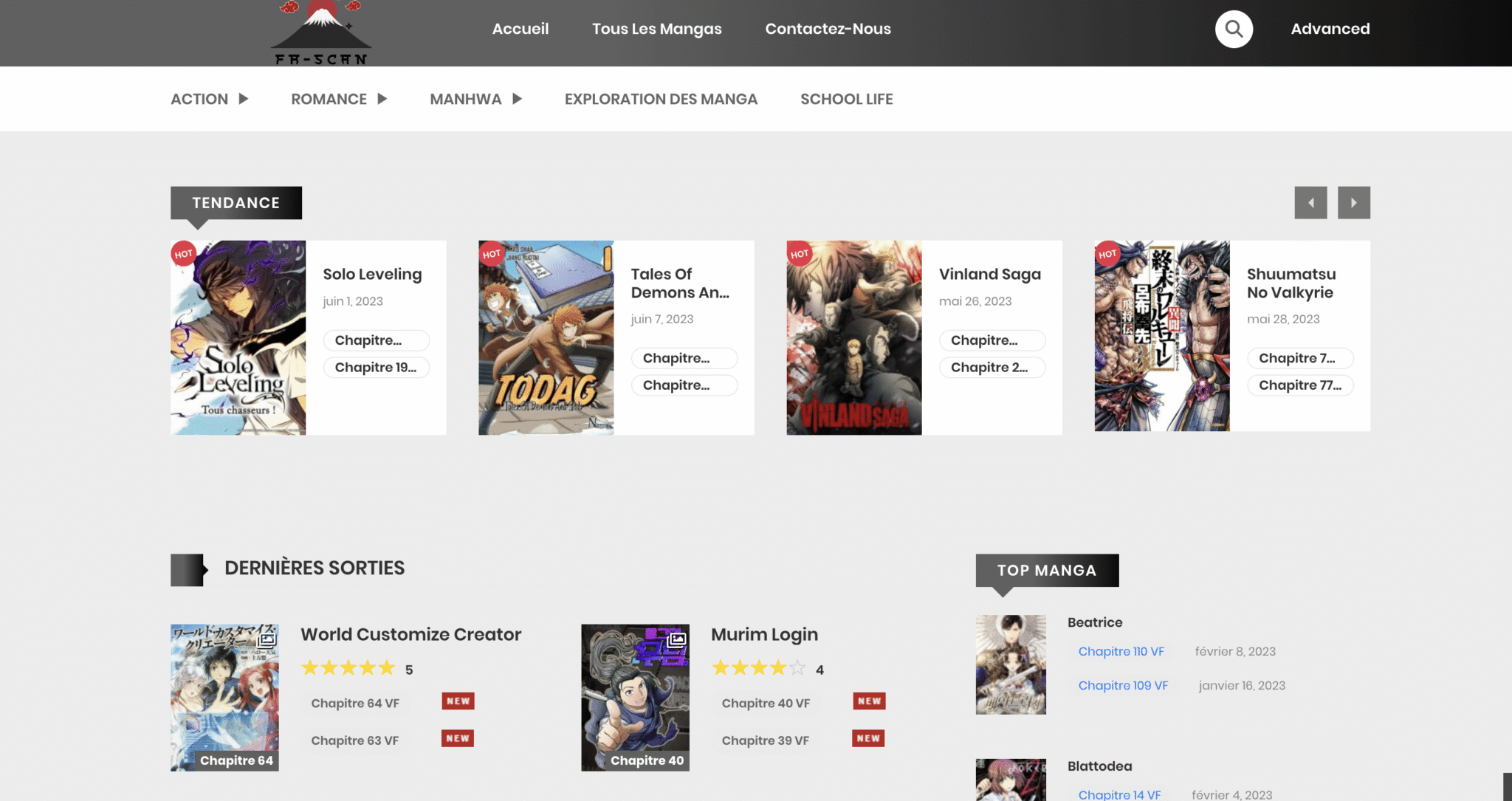Open World Customize Creator title
This screenshot has width=1512, height=801.
pos(410,634)
